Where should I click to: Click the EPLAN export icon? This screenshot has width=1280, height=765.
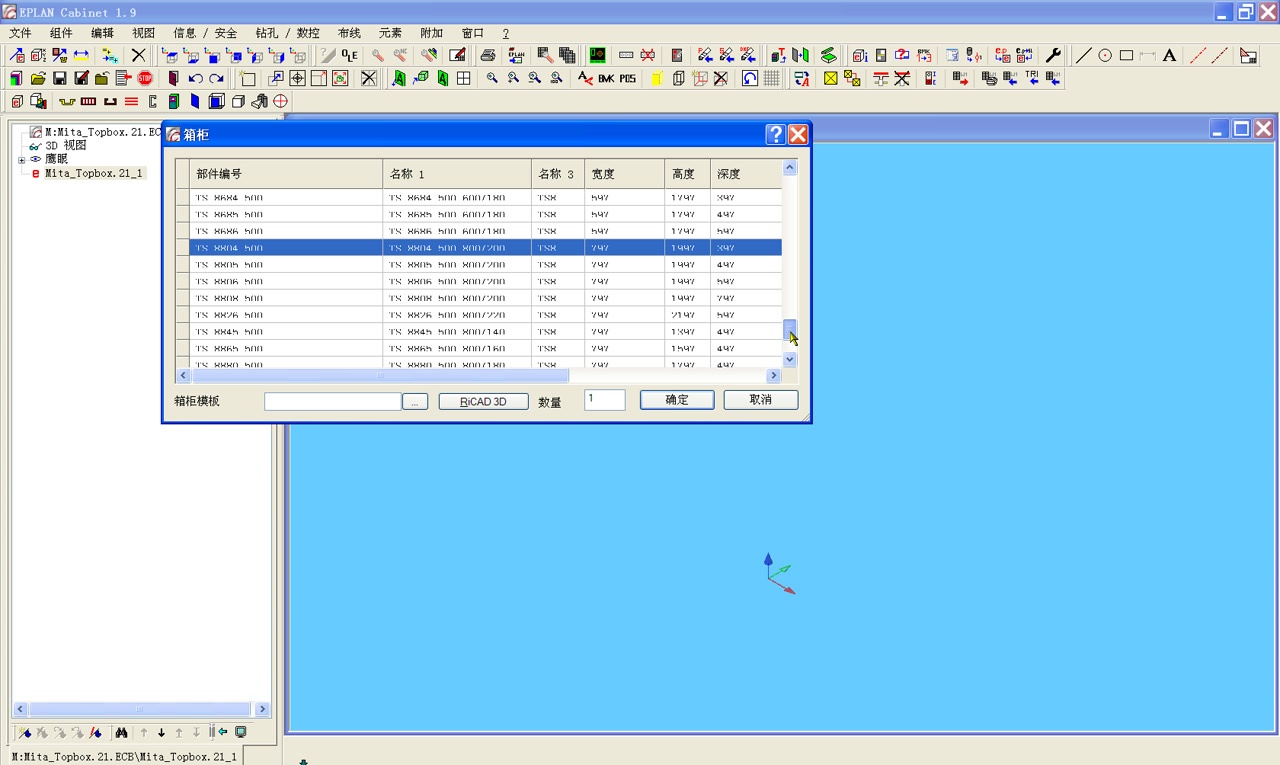pos(516,56)
